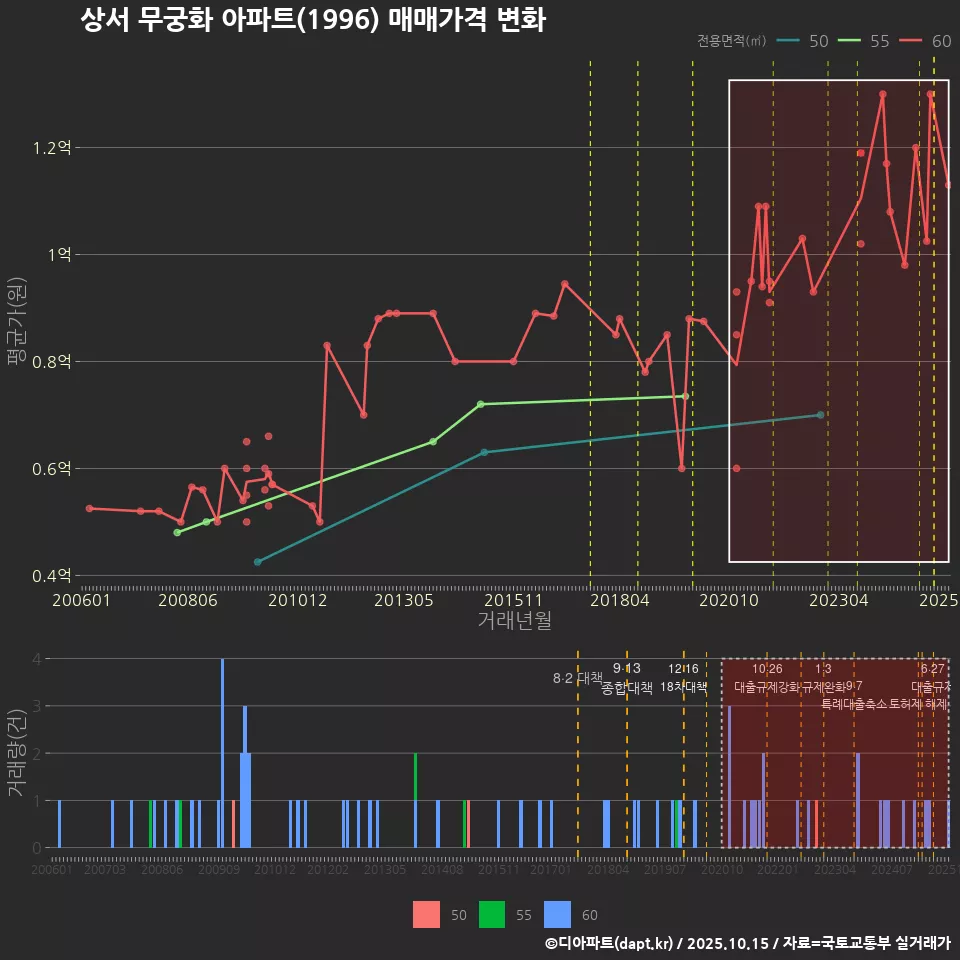
Task: Click the green volume bar reaching height 2
Action: point(415,800)
